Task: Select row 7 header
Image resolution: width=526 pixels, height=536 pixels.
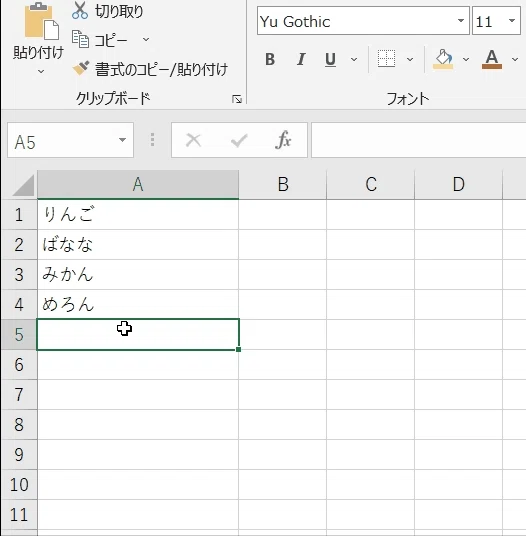Action: click(x=19, y=394)
